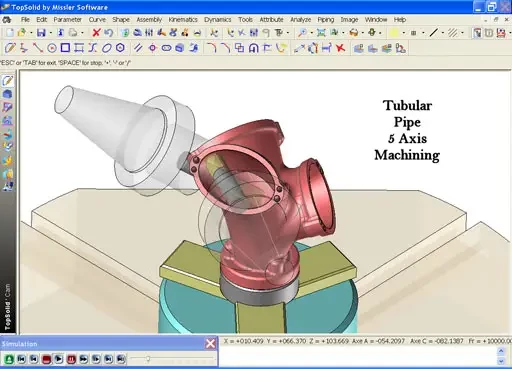Viewport: 512px width, 369px height.
Task: Select the pink crosshair point tool
Action: point(152,48)
